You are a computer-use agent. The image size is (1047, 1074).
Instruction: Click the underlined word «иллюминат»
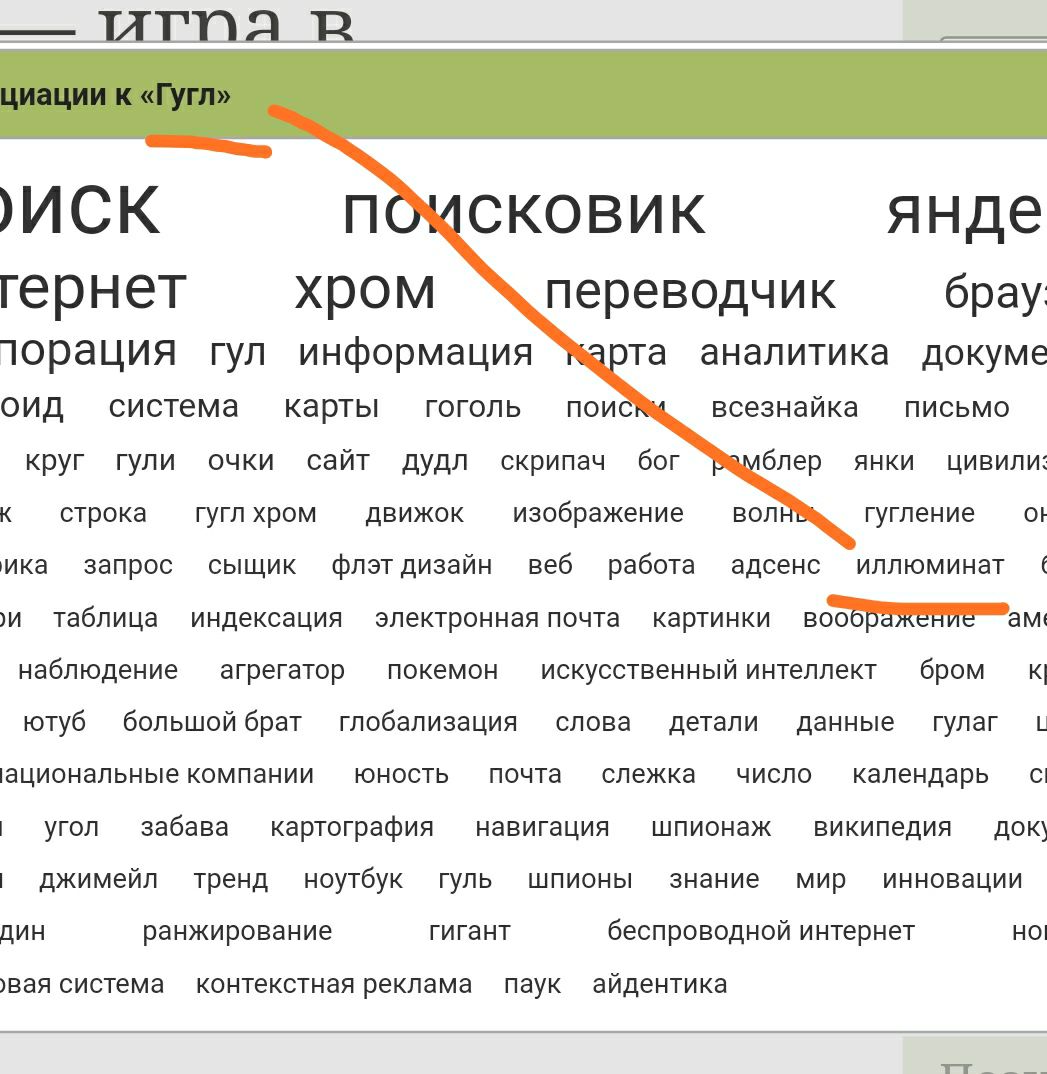[x=930, y=566]
